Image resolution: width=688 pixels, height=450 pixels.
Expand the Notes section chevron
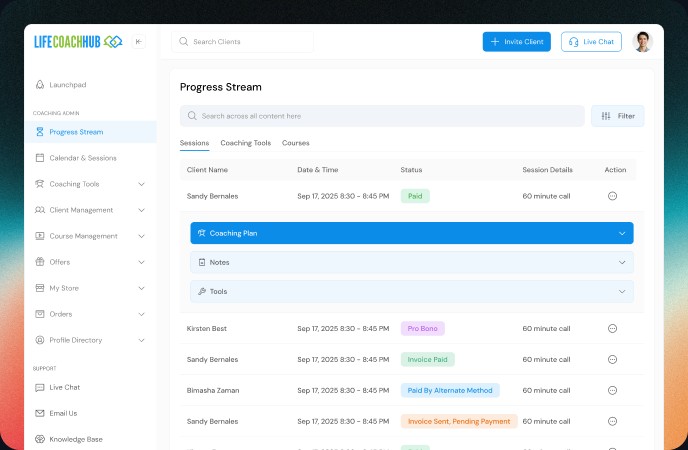coord(622,262)
